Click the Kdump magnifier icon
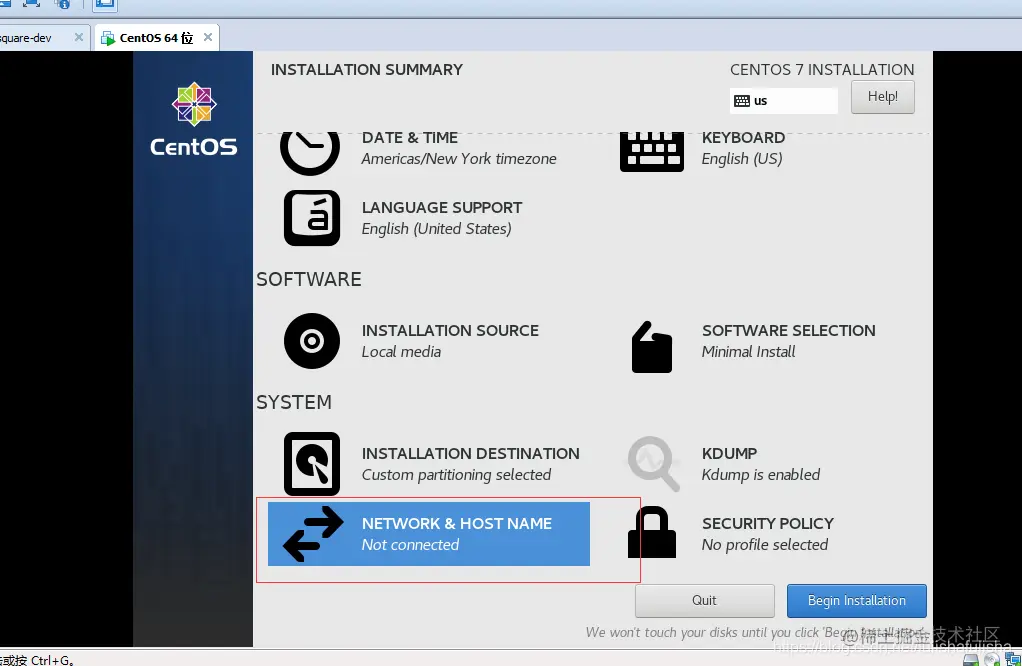The height and width of the screenshot is (666, 1022). pos(653,463)
